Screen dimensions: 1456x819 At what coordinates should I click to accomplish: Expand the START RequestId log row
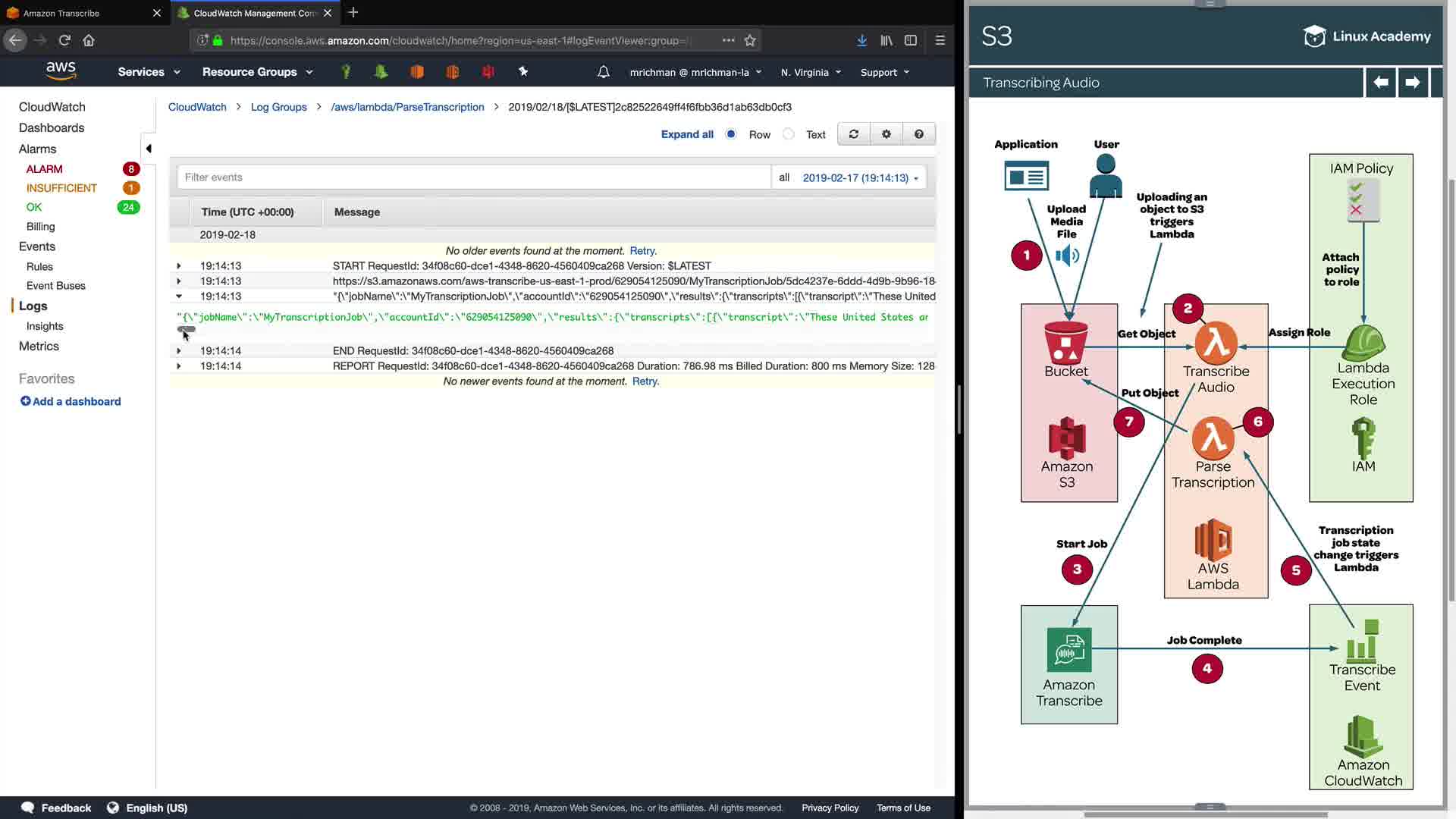pos(179,266)
